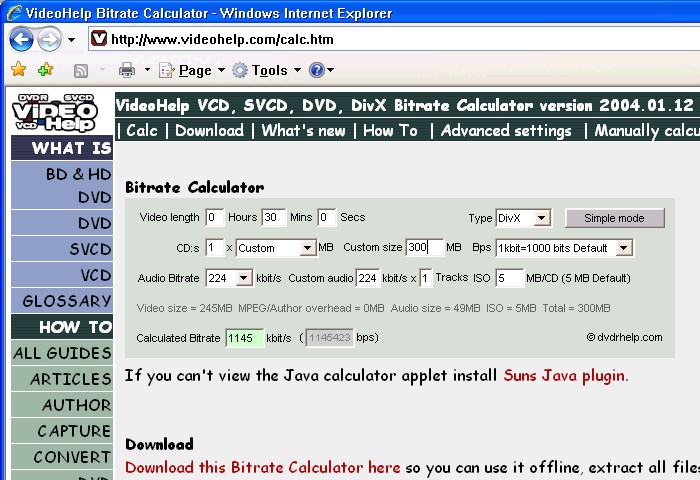Screen dimensions: 700x480
Task: Open CONVERT in the sidebar
Action: coord(62,456)
